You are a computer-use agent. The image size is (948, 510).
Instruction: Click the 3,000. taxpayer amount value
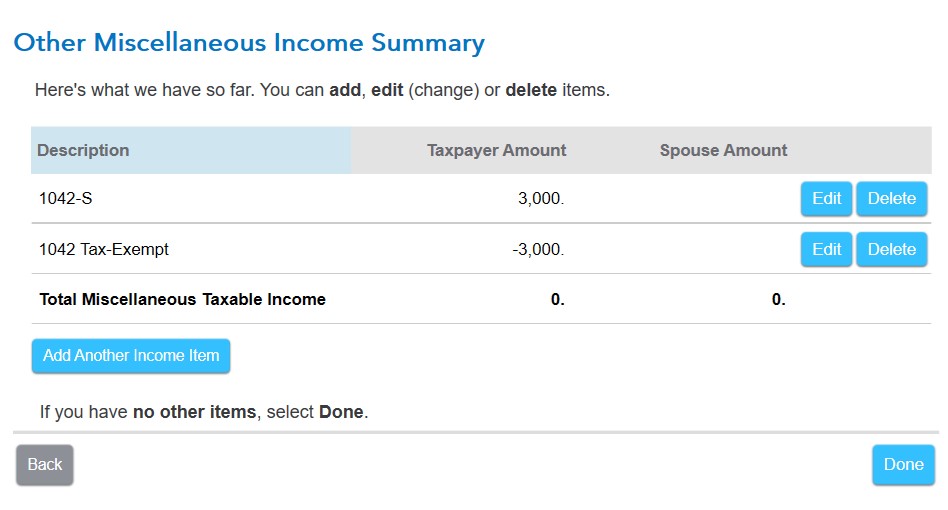point(541,199)
